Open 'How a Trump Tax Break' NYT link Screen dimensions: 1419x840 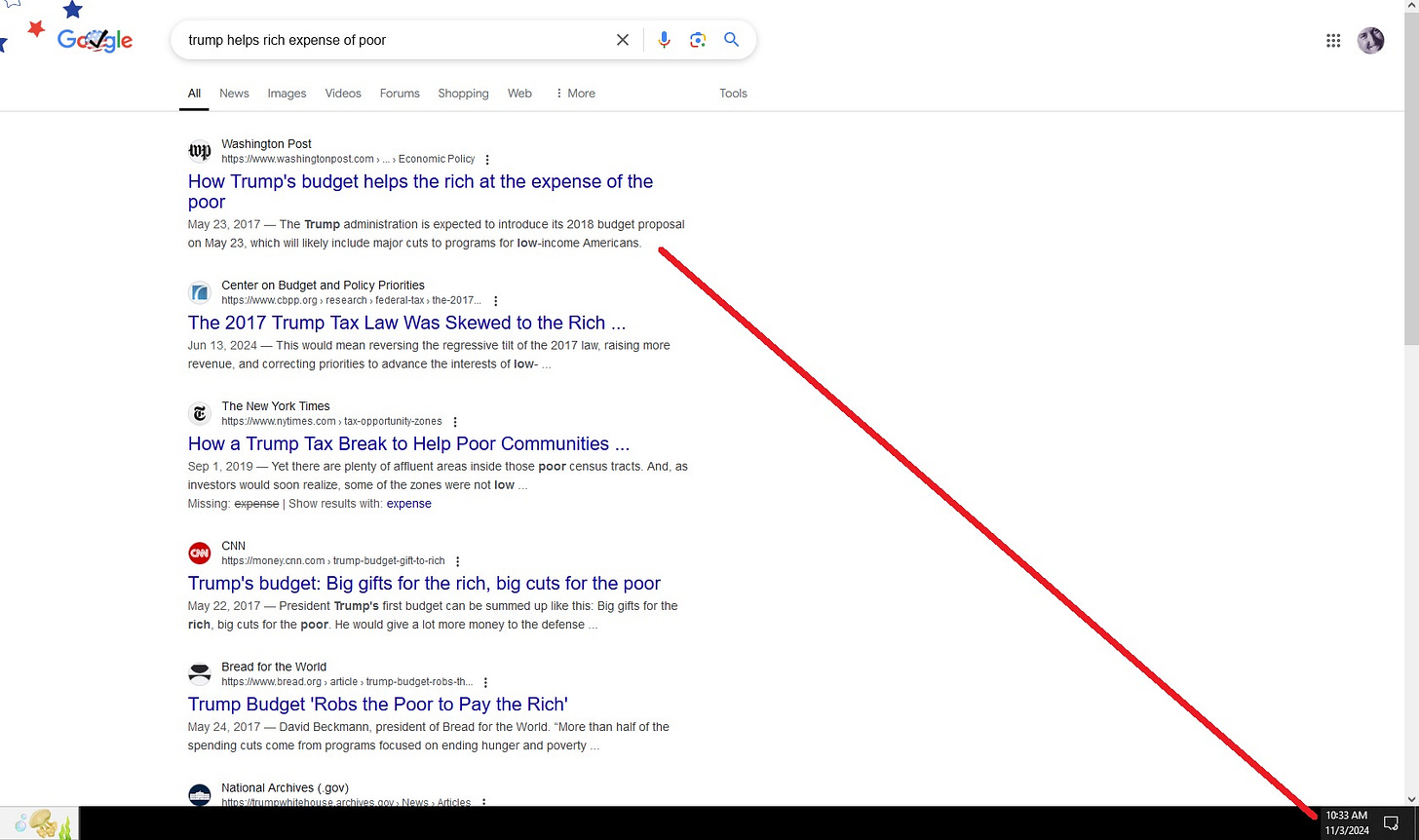pos(408,443)
